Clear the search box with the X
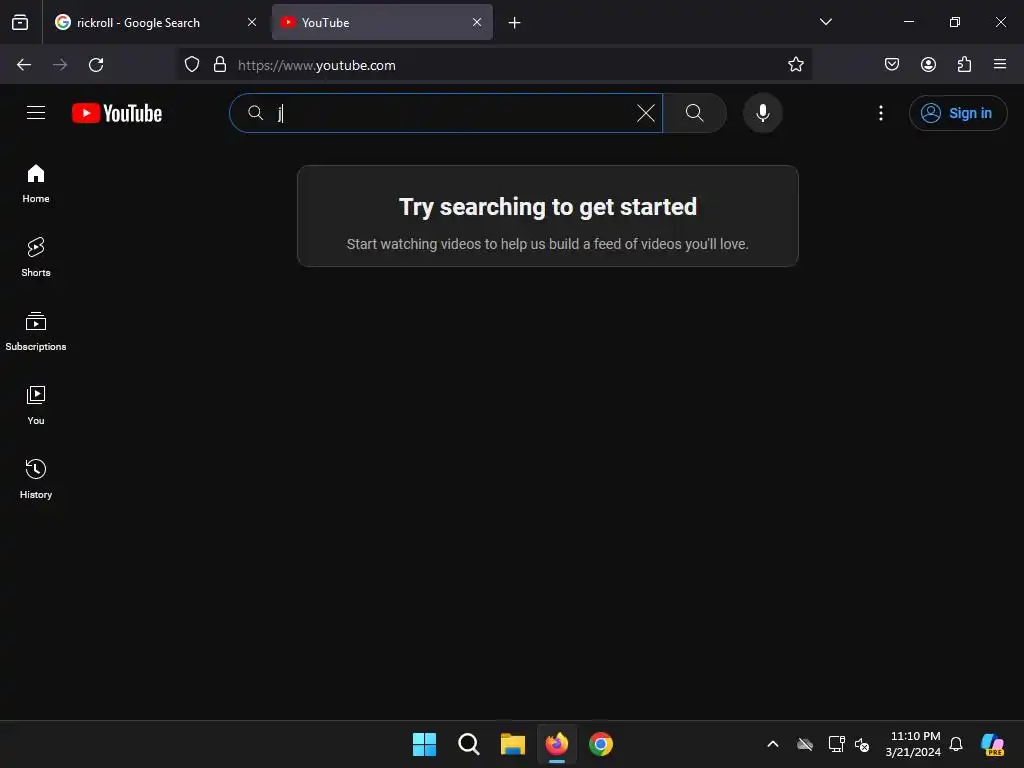Image resolution: width=1024 pixels, height=768 pixels. [x=645, y=113]
